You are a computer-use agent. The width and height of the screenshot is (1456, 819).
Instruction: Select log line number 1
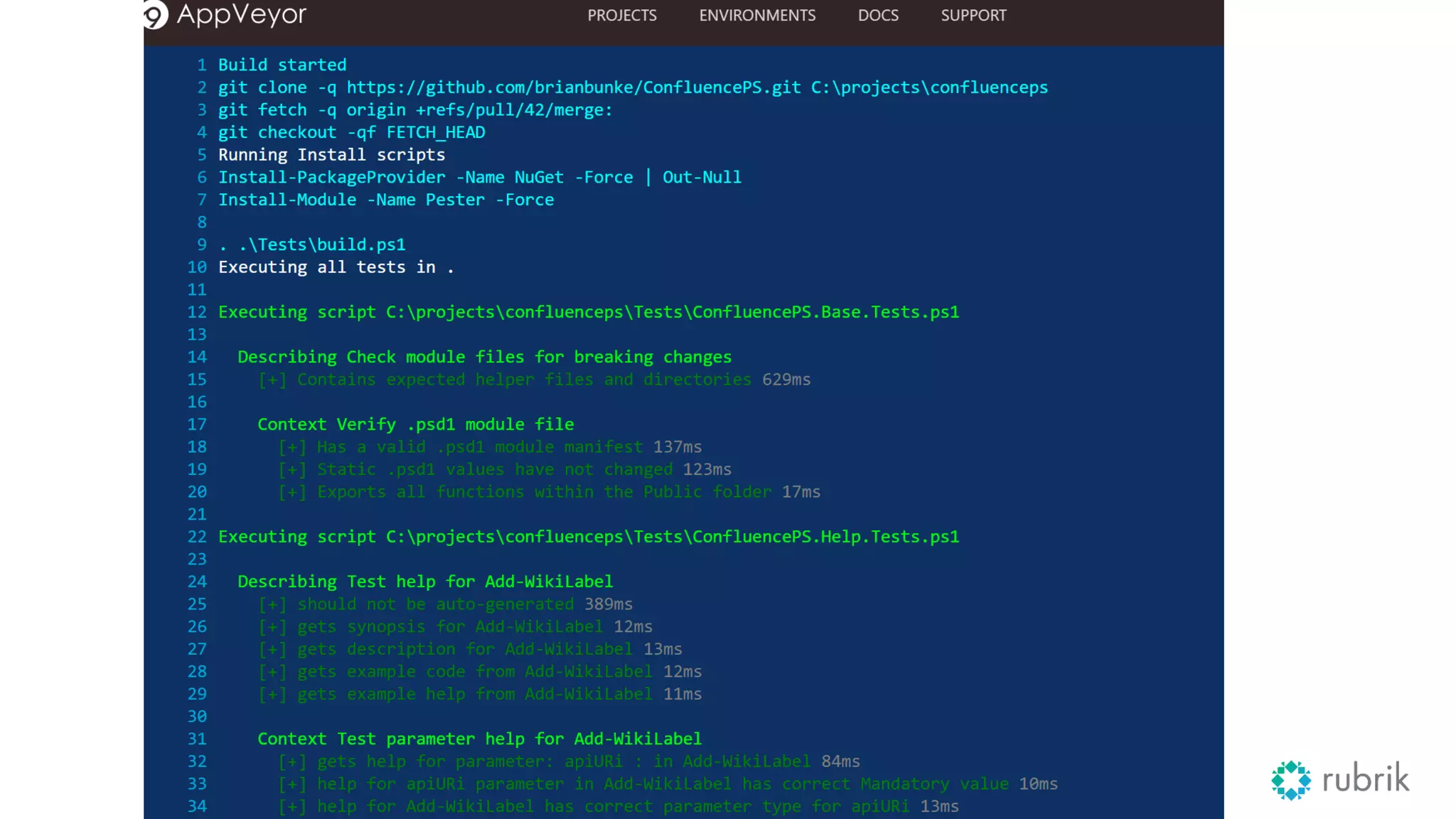(202, 65)
